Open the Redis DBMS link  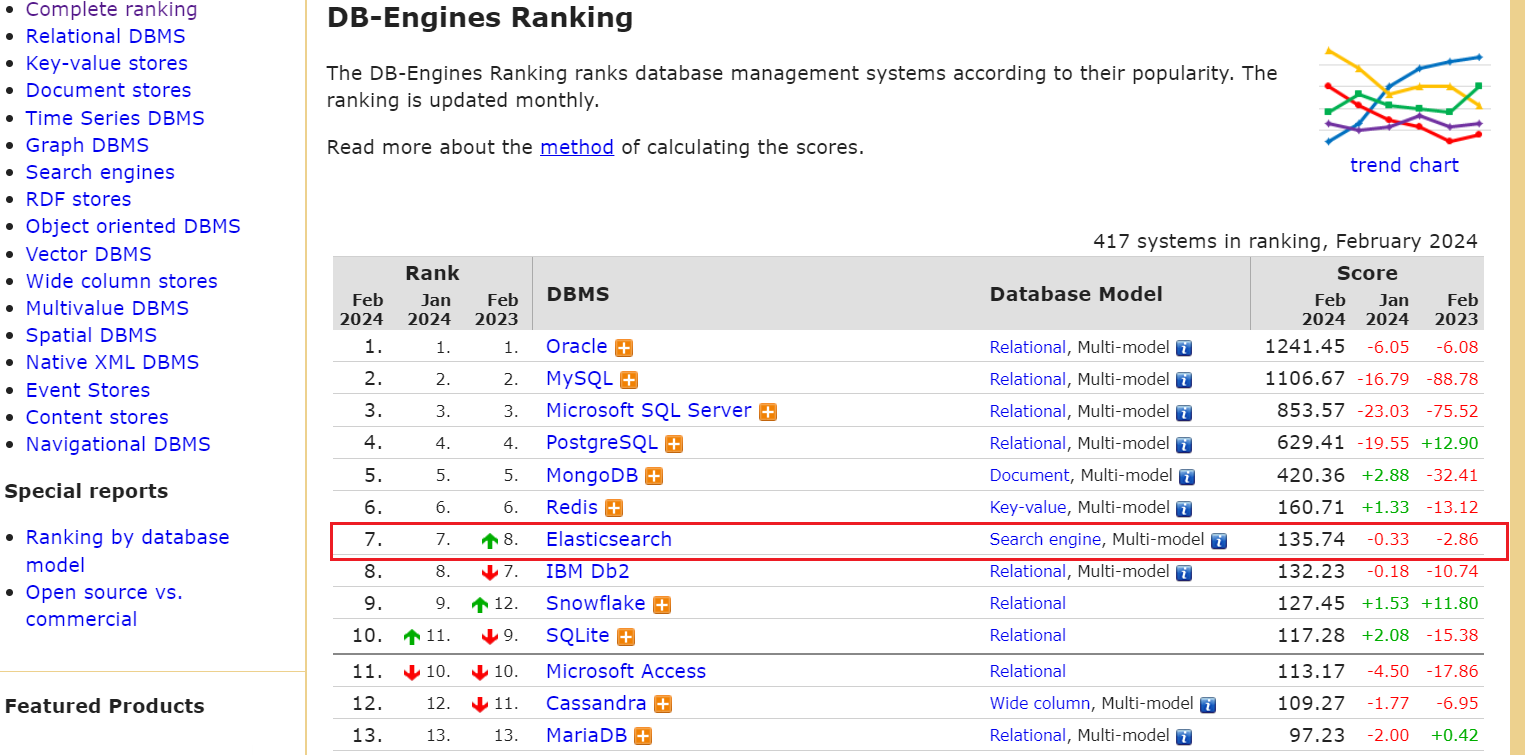572,507
